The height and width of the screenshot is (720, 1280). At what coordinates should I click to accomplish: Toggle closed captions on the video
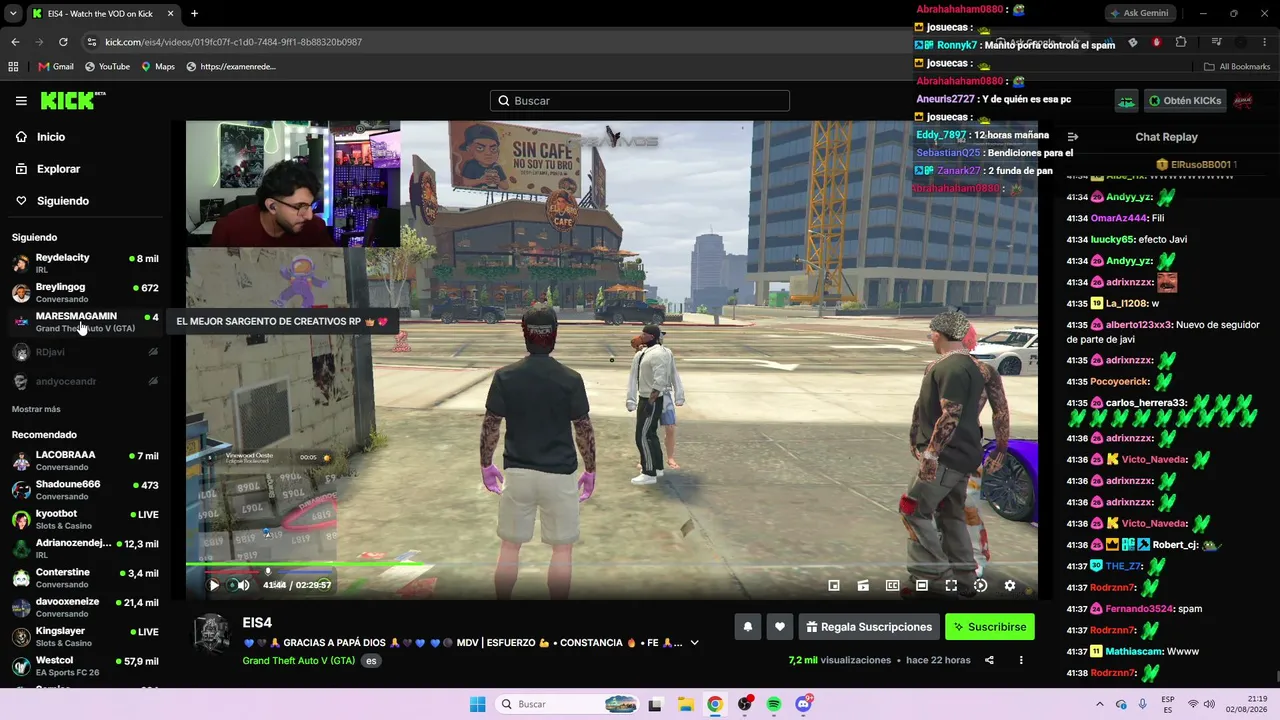click(892, 586)
